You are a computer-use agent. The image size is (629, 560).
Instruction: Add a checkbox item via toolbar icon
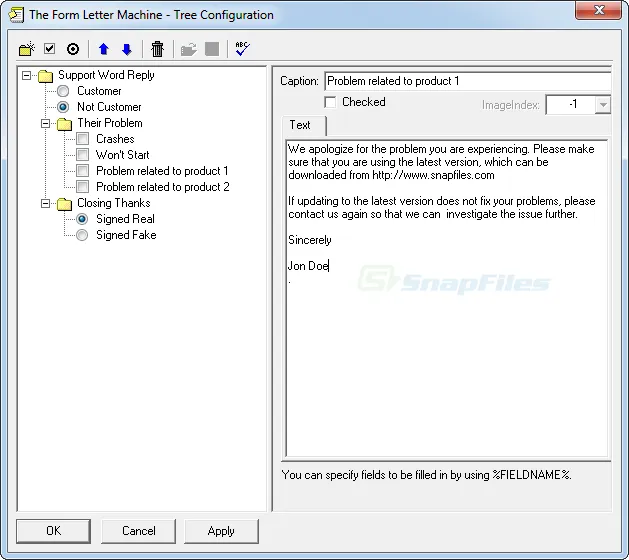pos(49,49)
